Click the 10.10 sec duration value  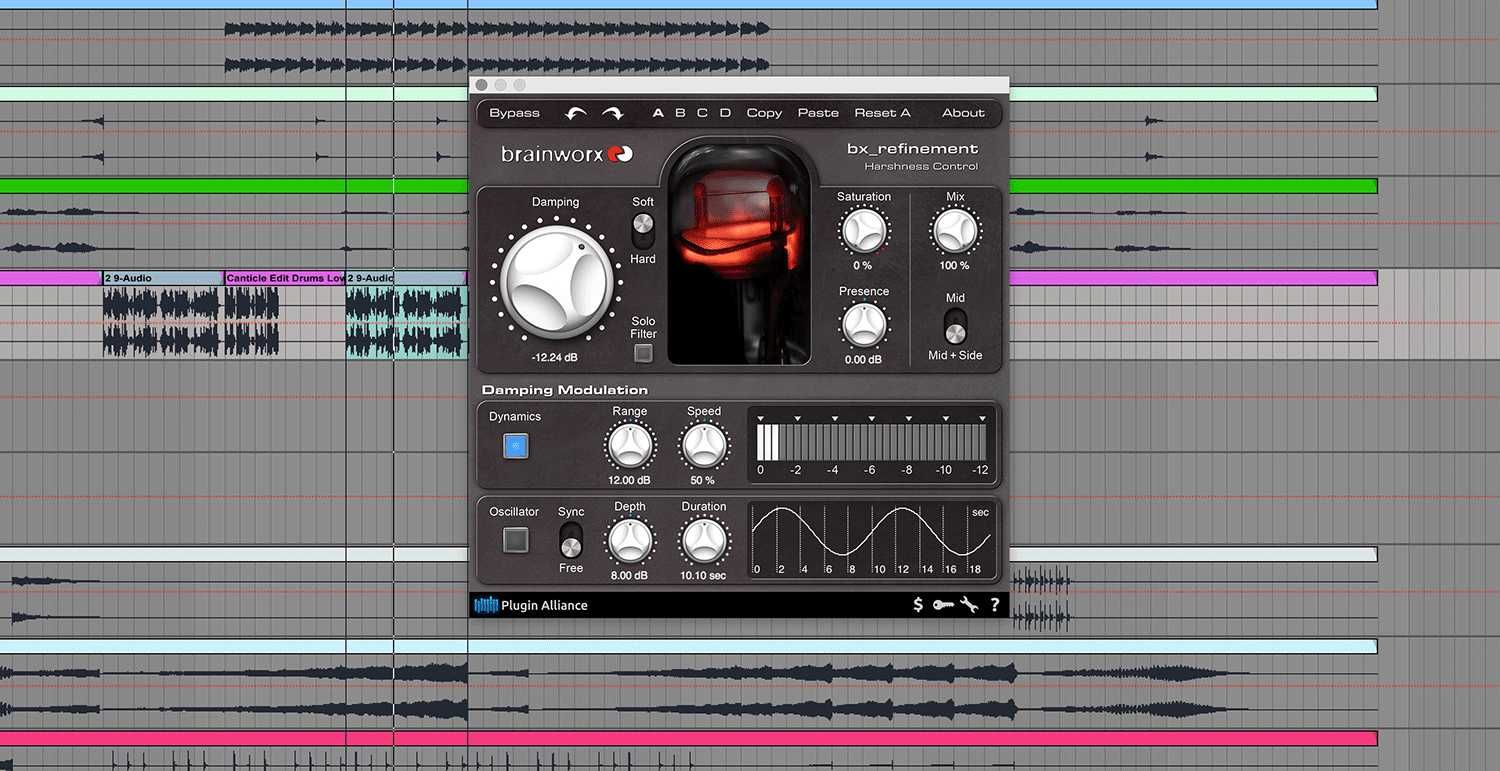(x=704, y=576)
